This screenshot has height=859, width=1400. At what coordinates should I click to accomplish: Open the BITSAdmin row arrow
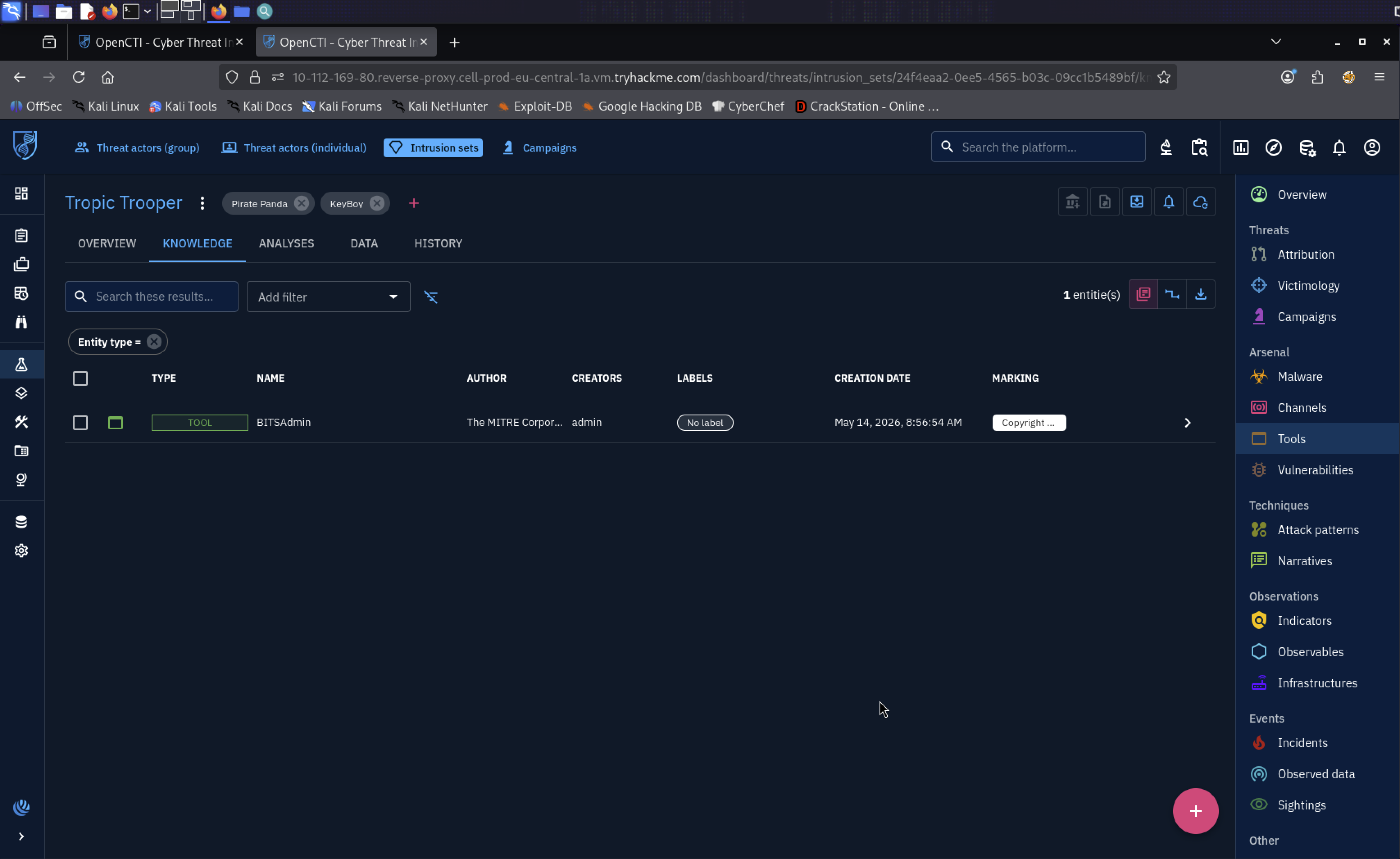coord(1187,423)
